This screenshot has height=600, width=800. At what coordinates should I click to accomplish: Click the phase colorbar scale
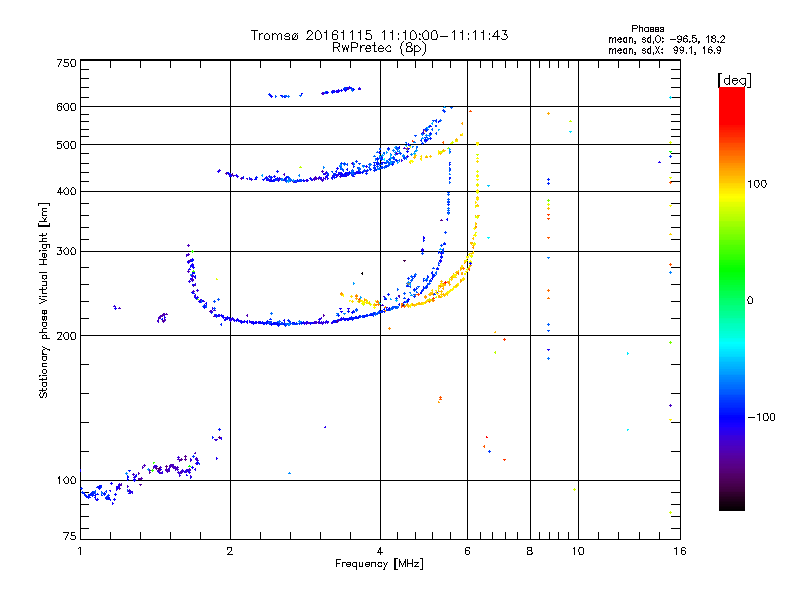[732, 298]
